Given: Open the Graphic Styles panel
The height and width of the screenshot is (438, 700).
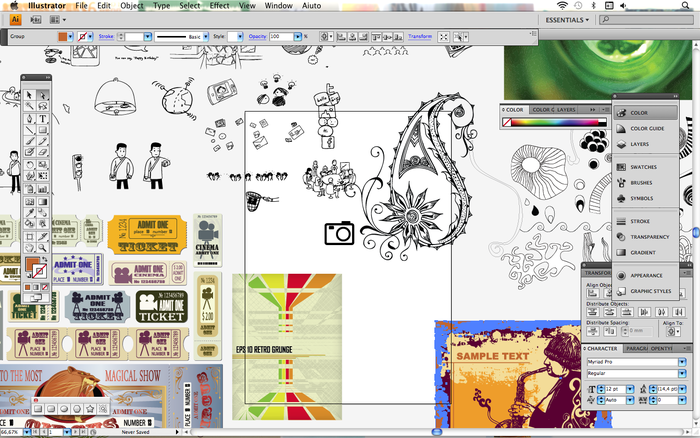Looking at the screenshot, I should [646, 291].
